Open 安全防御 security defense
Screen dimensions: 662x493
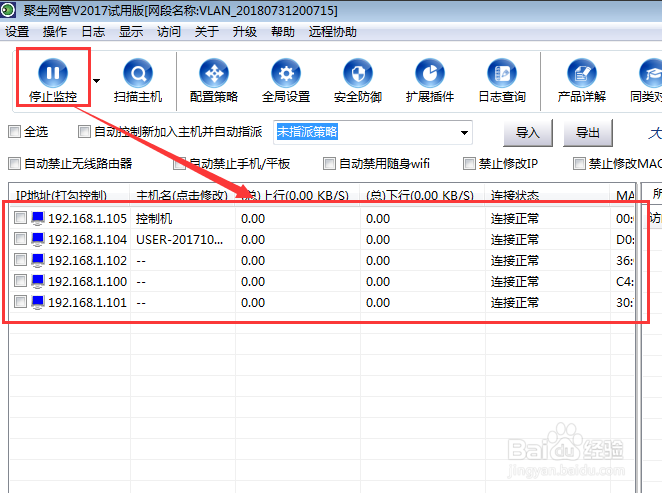pos(358,81)
